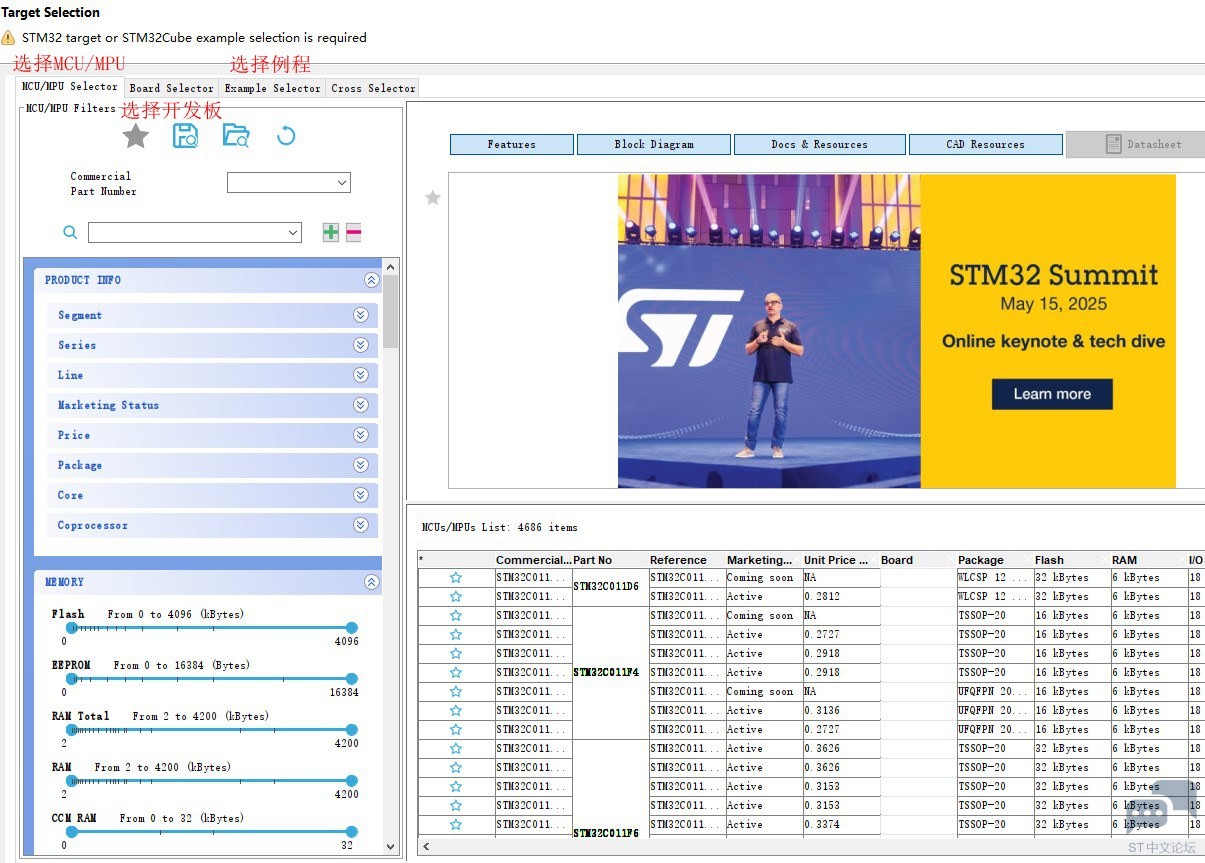
Task: Star the MCU row priced 0.2812
Action: click(456, 596)
